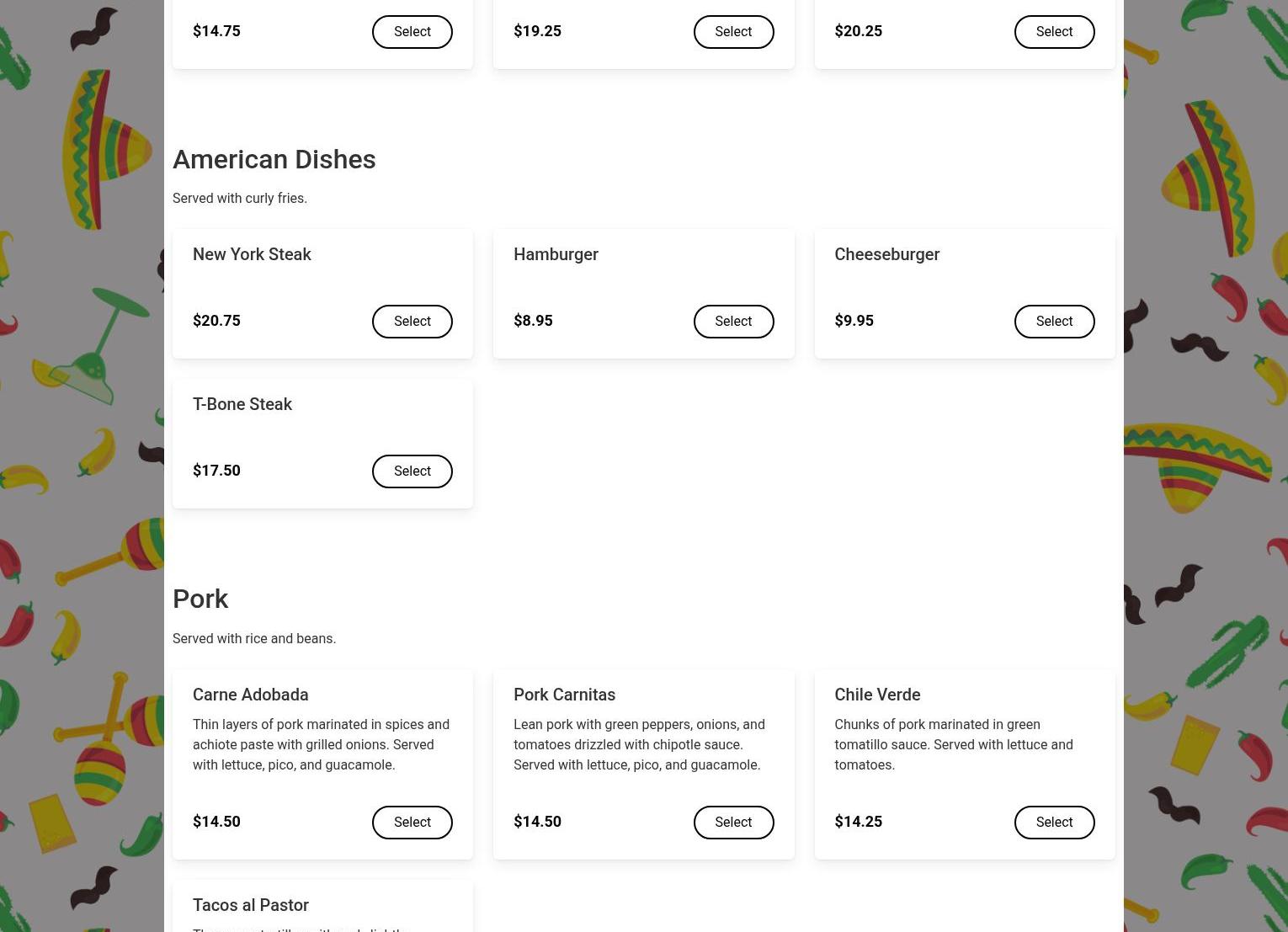Choose the Cheeseburger Select button
The image size is (1288, 932).
[1054, 322]
